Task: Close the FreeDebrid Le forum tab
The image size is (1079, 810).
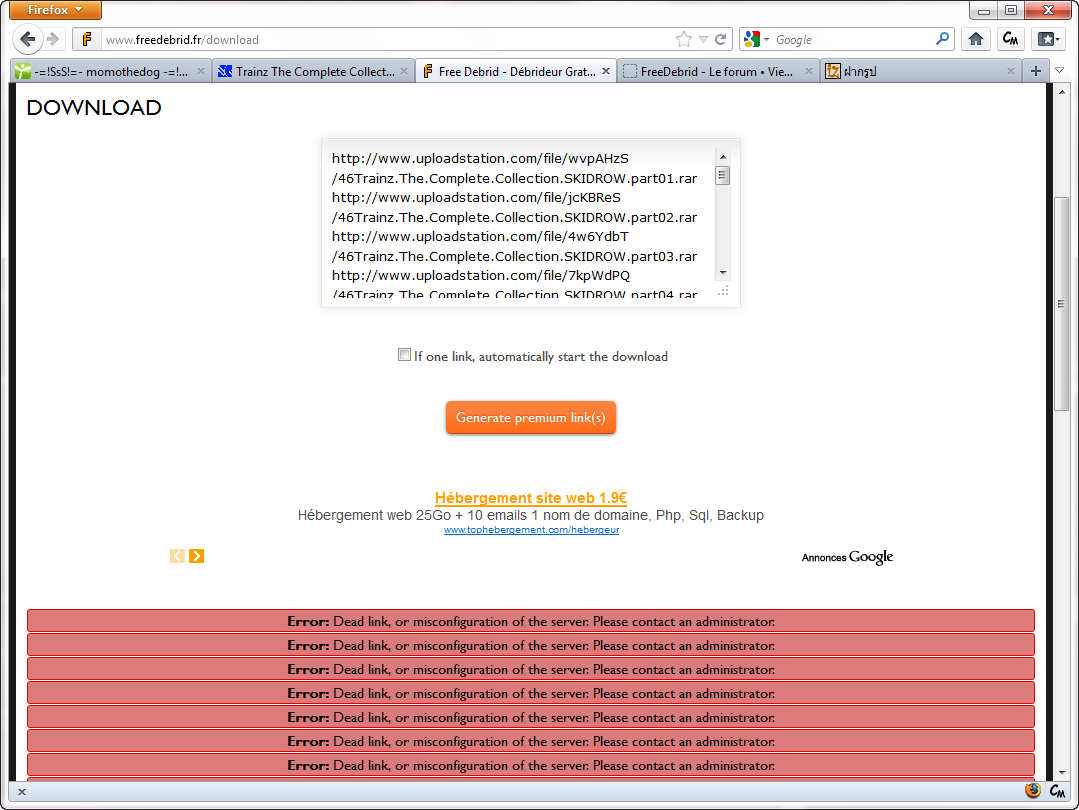Action: [809, 71]
